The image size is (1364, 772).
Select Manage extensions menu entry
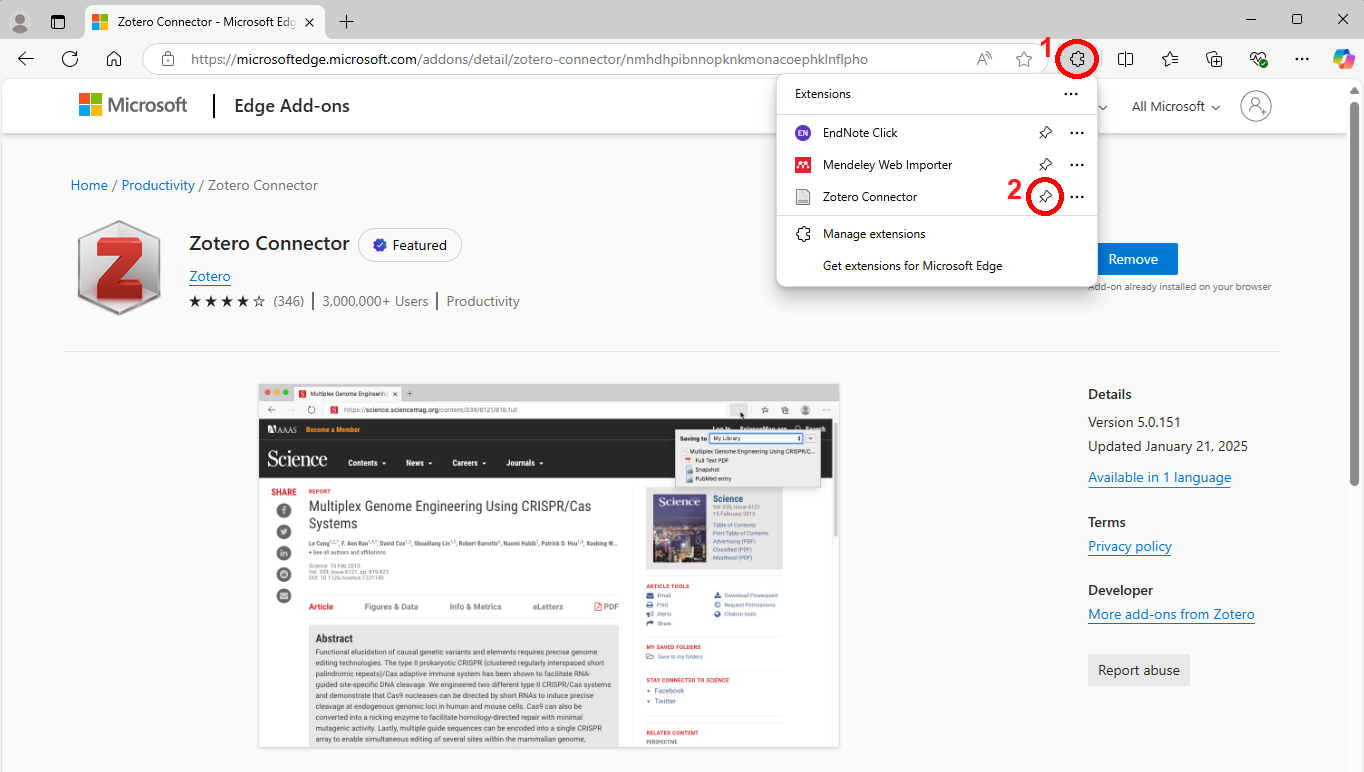873,234
